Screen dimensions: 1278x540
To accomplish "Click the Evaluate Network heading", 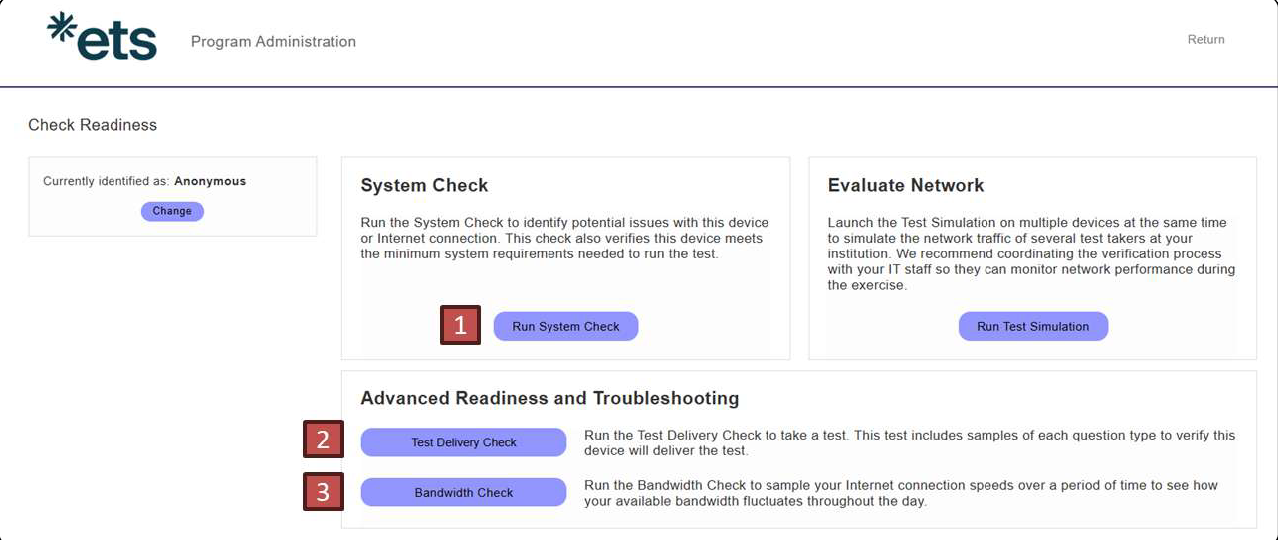I will click(906, 185).
